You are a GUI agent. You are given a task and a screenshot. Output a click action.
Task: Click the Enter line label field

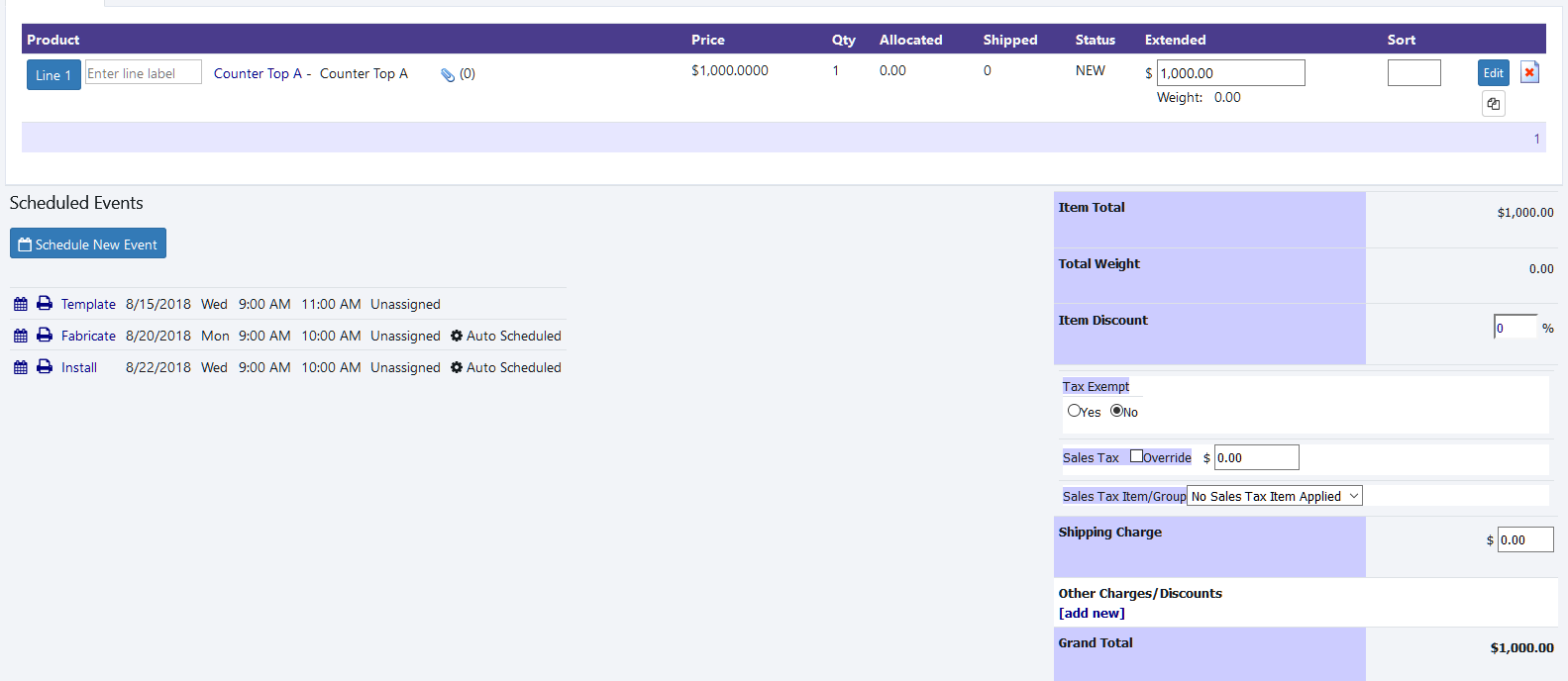pyautogui.click(x=143, y=72)
